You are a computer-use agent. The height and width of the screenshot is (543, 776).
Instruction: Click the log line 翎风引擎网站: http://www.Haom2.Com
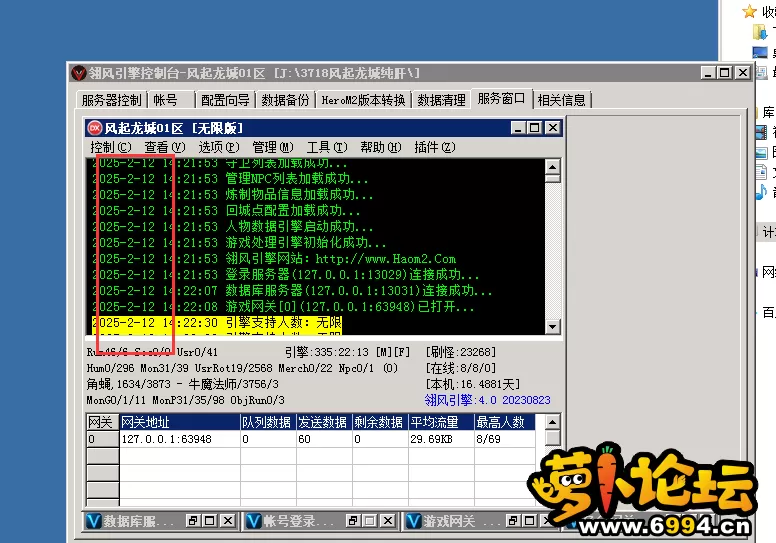click(274, 259)
